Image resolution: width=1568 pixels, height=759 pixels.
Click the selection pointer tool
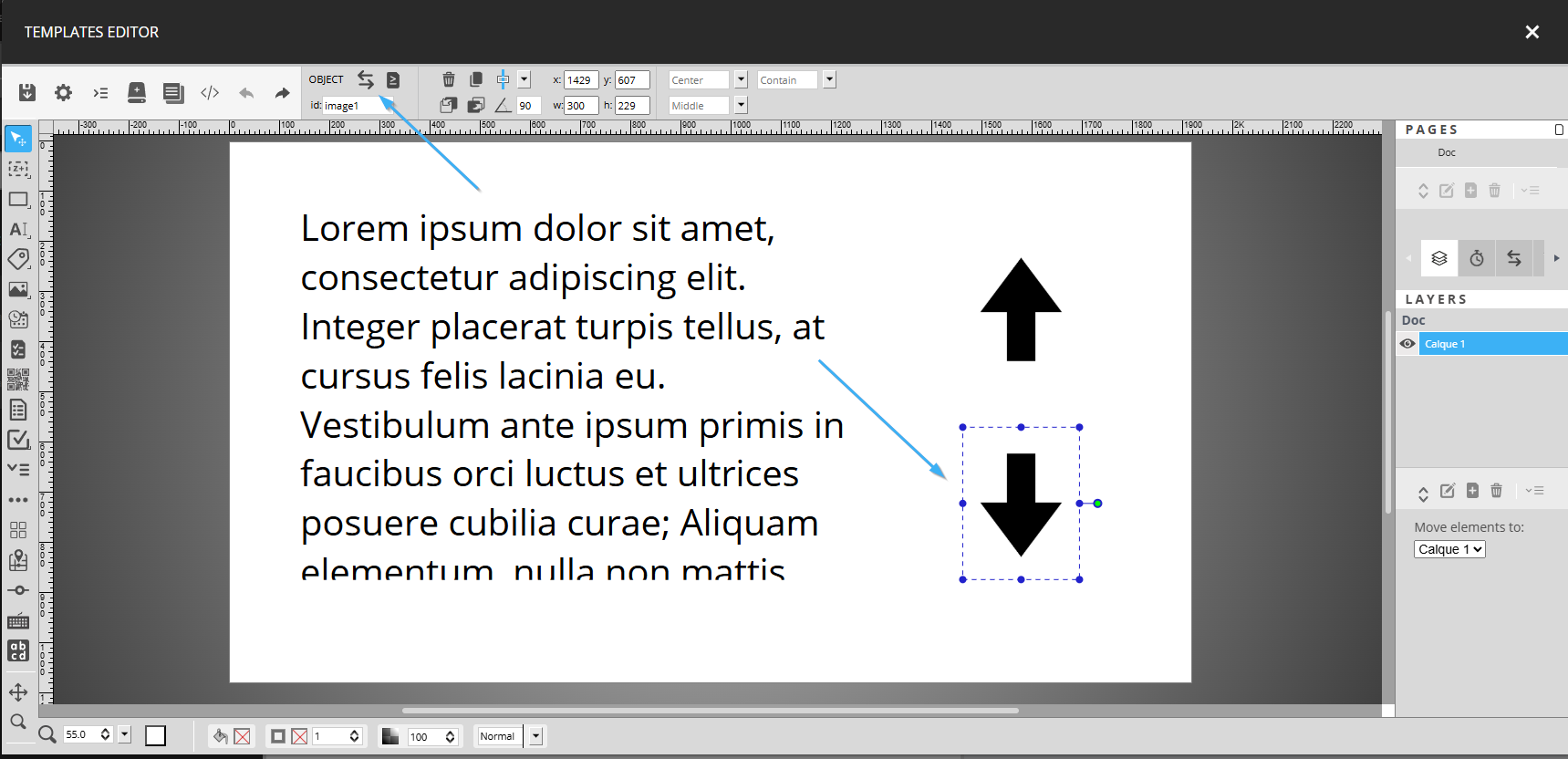point(18,139)
